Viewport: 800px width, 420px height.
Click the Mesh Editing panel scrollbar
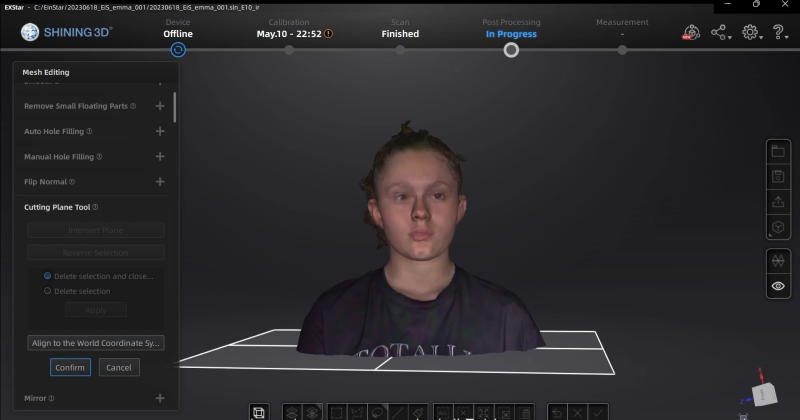(174, 107)
